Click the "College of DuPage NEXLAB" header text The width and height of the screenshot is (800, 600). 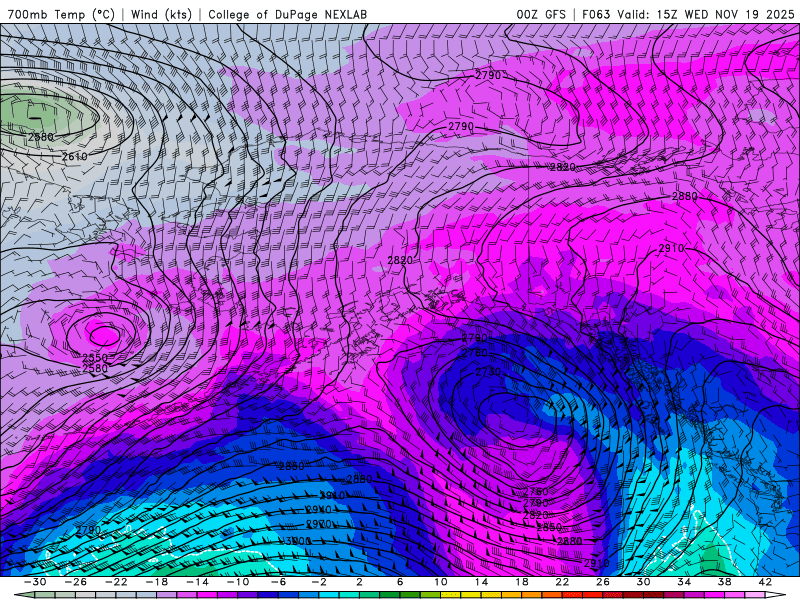[x=288, y=14]
